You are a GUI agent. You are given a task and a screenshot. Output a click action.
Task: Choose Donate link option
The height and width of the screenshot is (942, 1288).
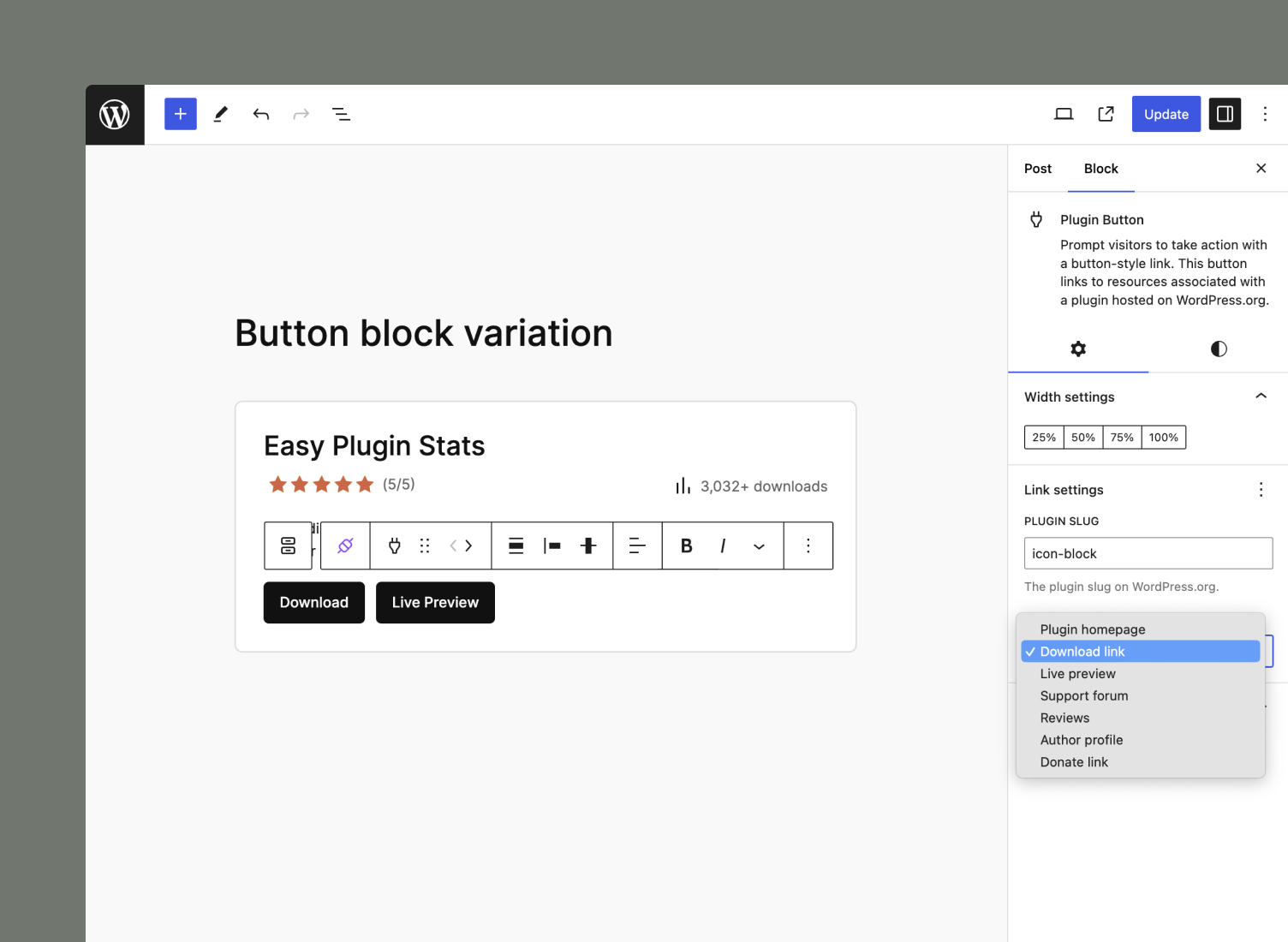(1141, 762)
